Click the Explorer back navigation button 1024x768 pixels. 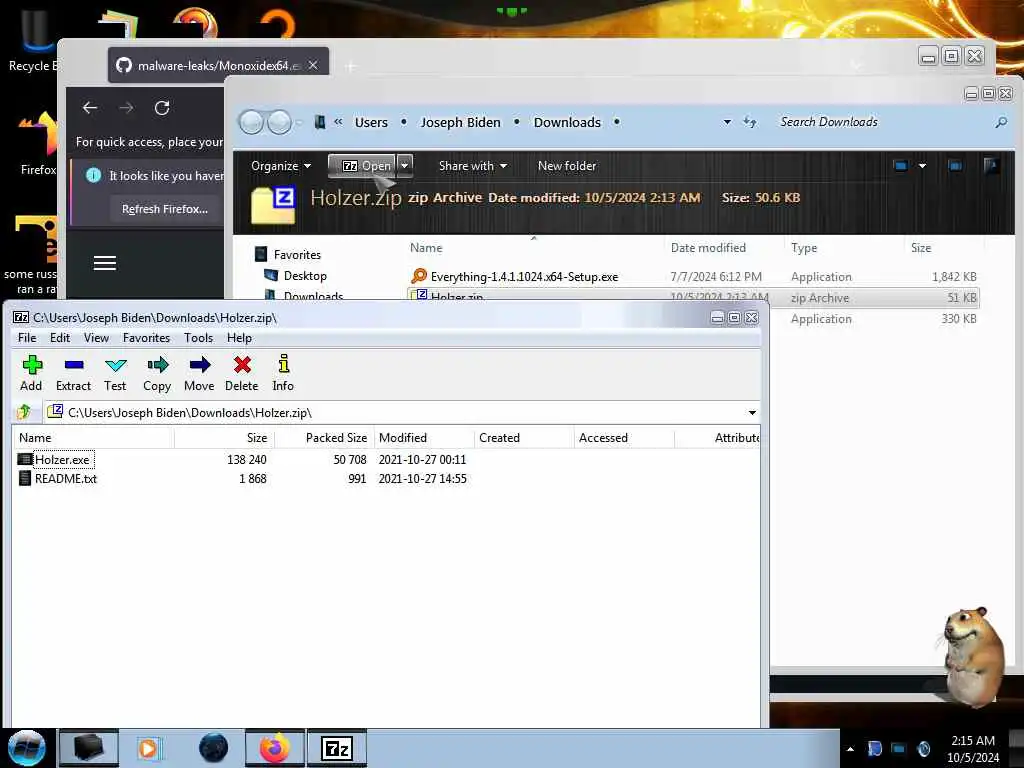(251, 122)
